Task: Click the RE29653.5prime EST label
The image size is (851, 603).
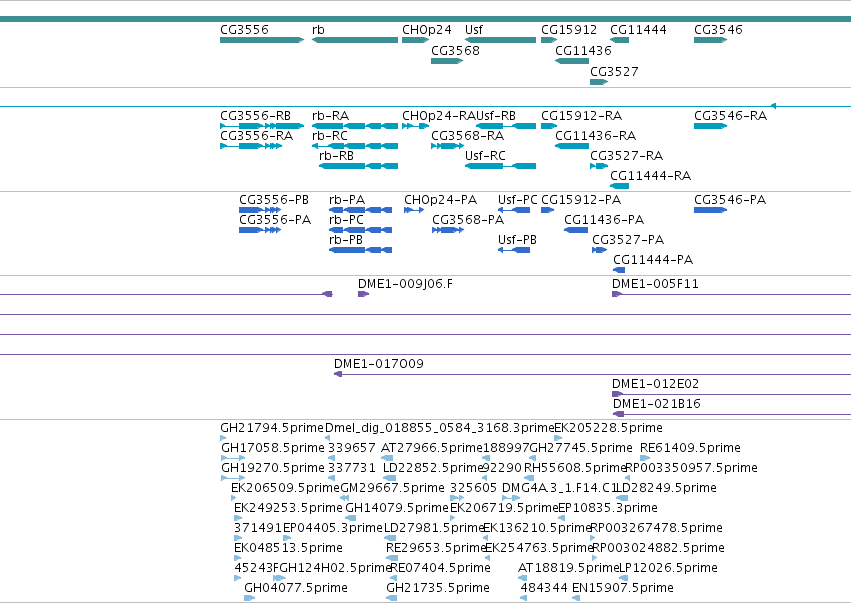Action: [x=436, y=548]
